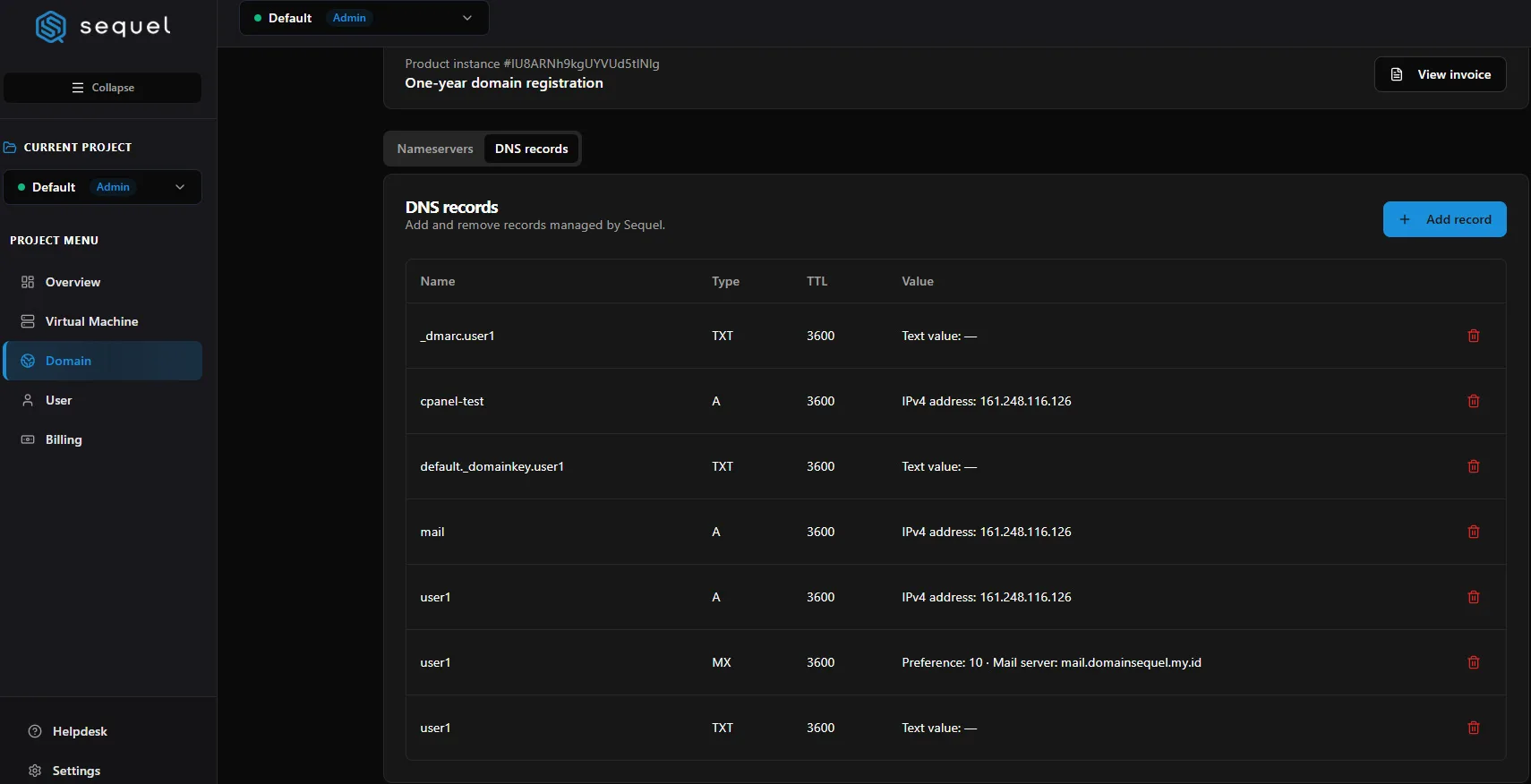Click the mail server value mail.domainsequel.my.id
Image resolution: width=1531 pixels, height=784 pixels.
(x=1132, y=662)
